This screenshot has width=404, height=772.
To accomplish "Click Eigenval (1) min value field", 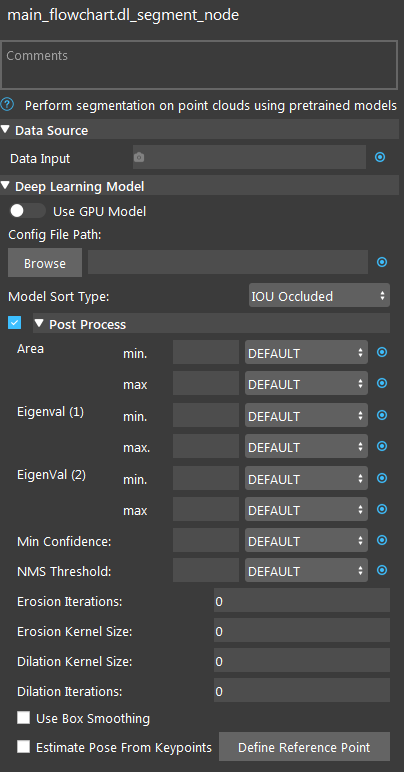I will pos(206,416).
